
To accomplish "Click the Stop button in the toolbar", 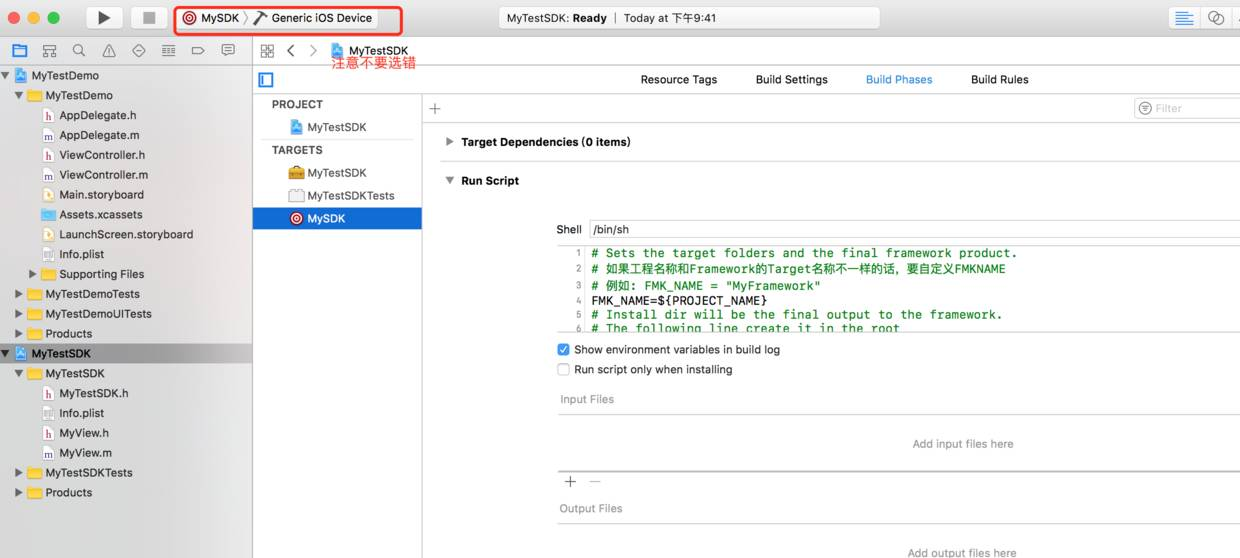I will 149,18.
